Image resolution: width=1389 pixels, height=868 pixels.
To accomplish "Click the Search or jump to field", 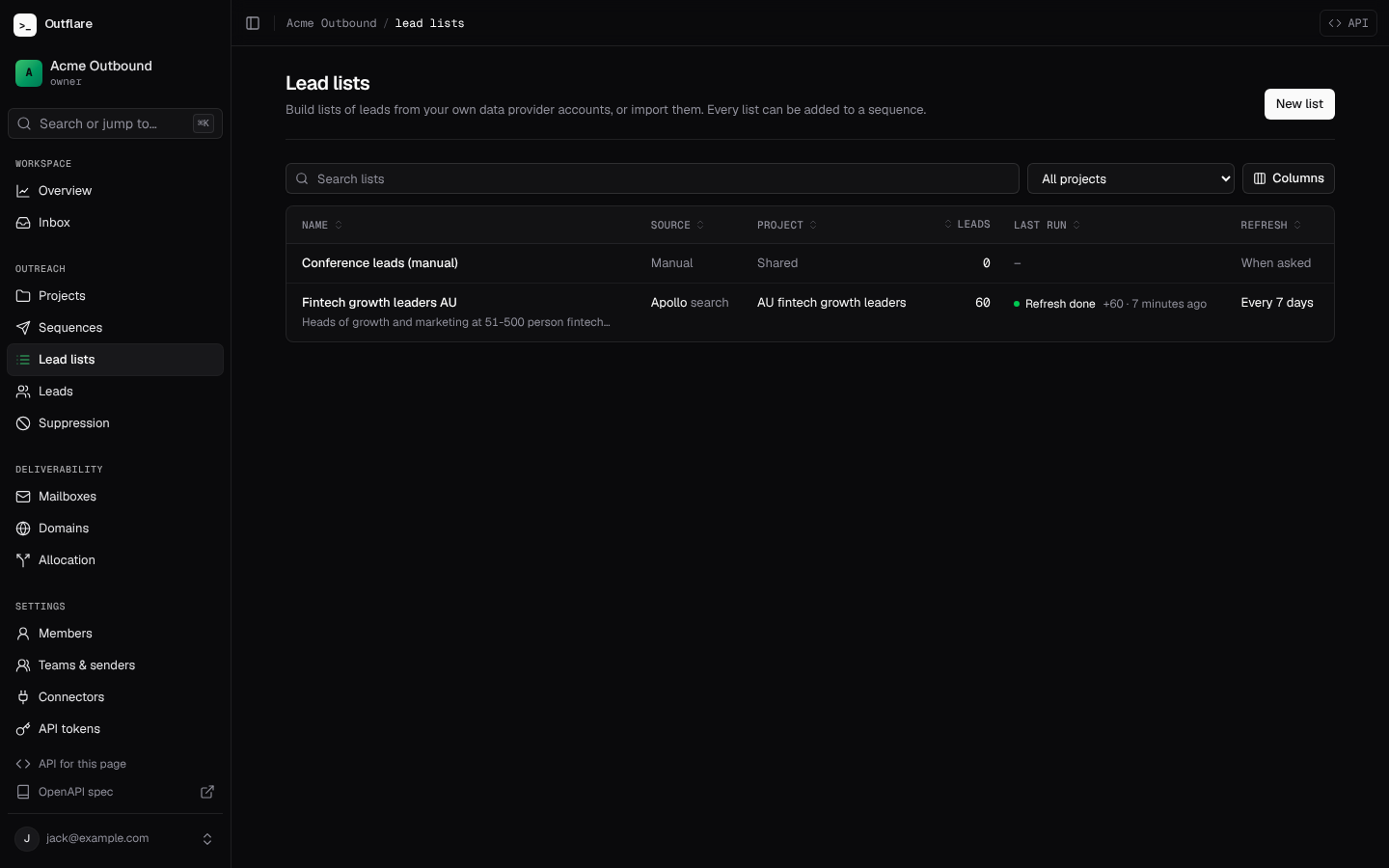I will pos(116,123).
